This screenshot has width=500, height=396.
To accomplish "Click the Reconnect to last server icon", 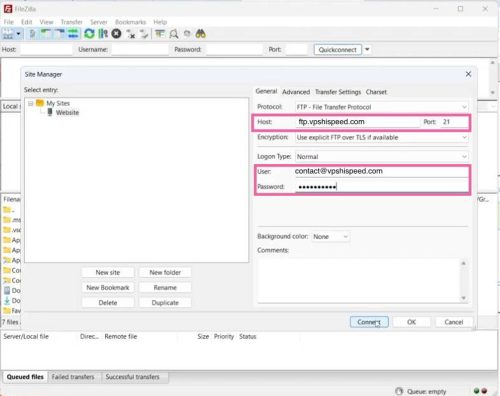I will pos(144,34).
